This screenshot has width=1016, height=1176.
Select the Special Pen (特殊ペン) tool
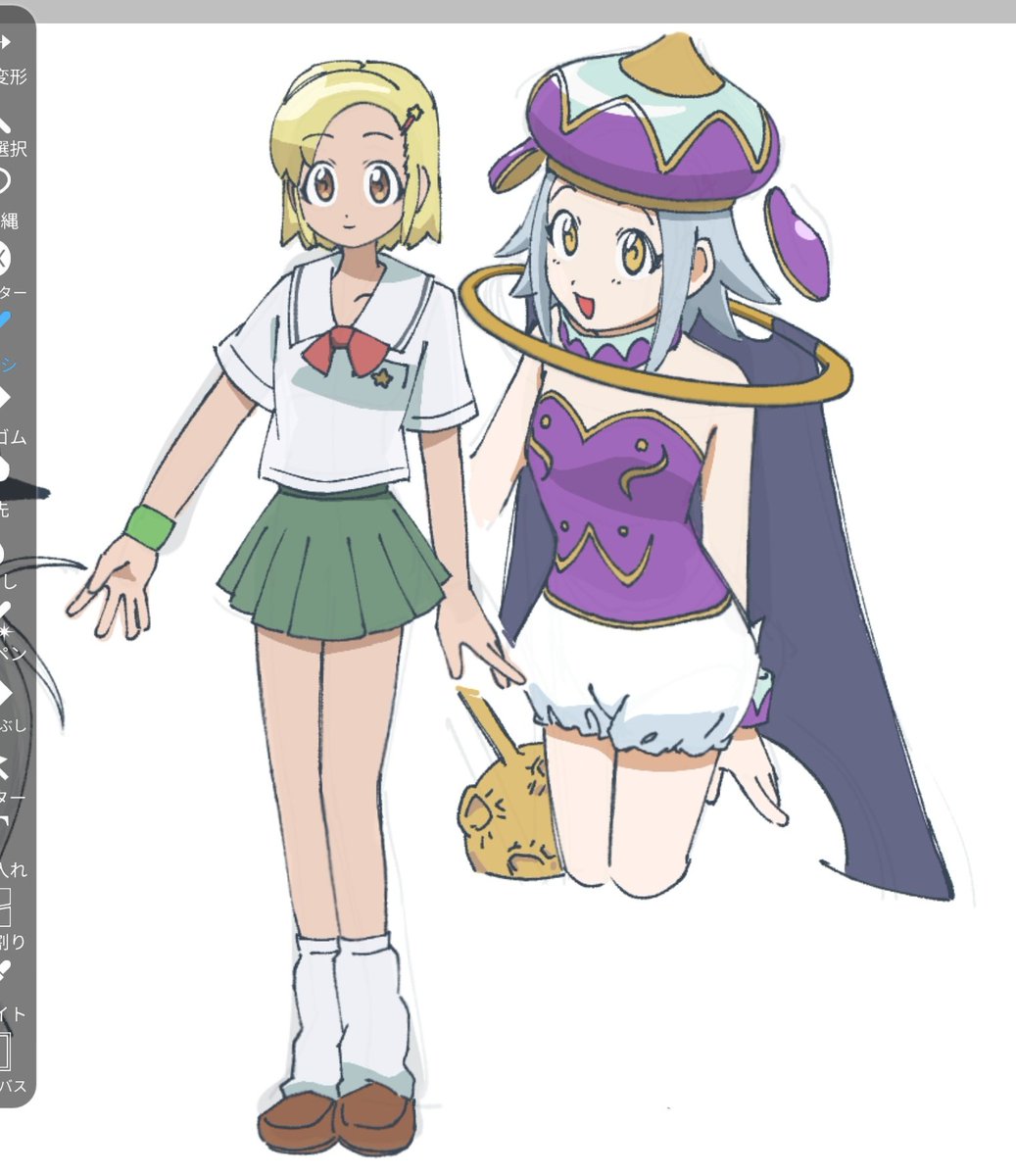click(12, 629)
